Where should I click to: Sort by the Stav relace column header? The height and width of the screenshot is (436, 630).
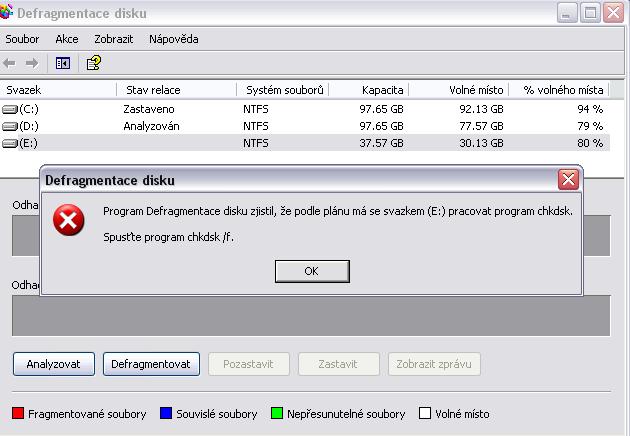(176, 90)
